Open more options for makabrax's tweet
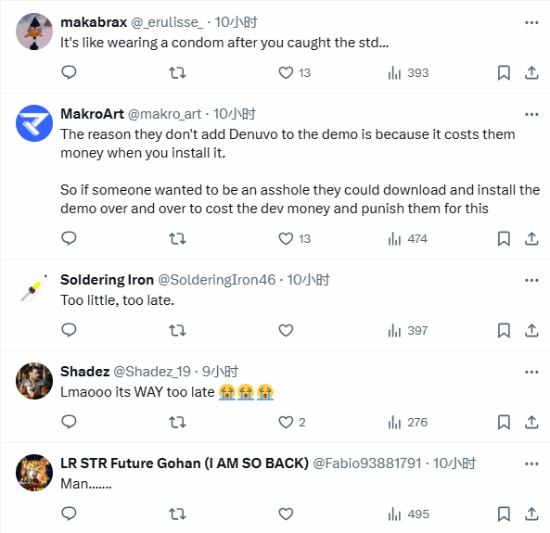Screen dimensions: 550x533 tap(531, 23)
